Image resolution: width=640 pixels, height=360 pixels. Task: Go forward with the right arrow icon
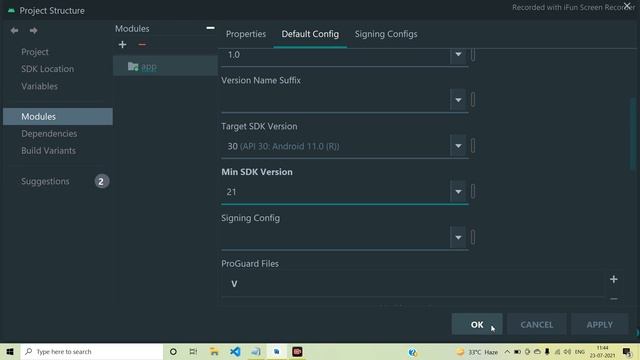pos(33,31)
